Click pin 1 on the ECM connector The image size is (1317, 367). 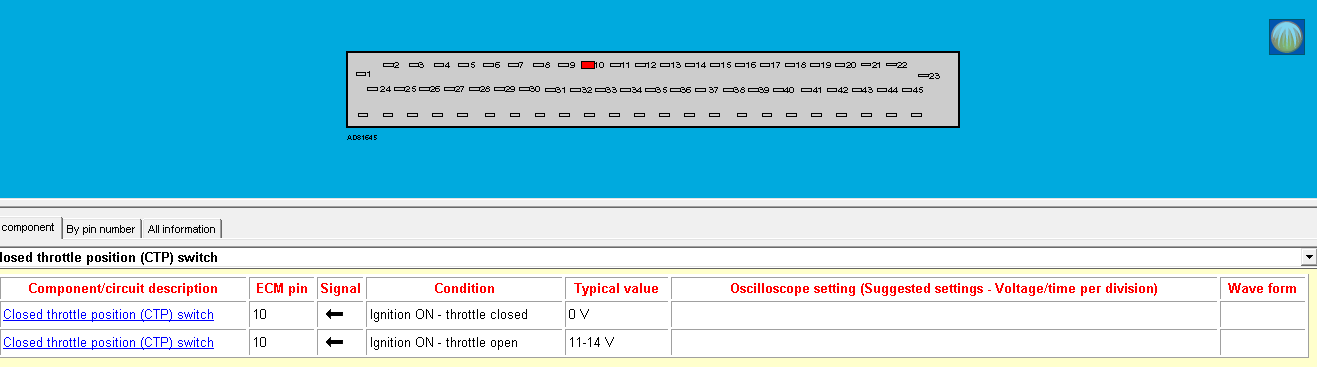pyautogui.click(x=364, y=74)
